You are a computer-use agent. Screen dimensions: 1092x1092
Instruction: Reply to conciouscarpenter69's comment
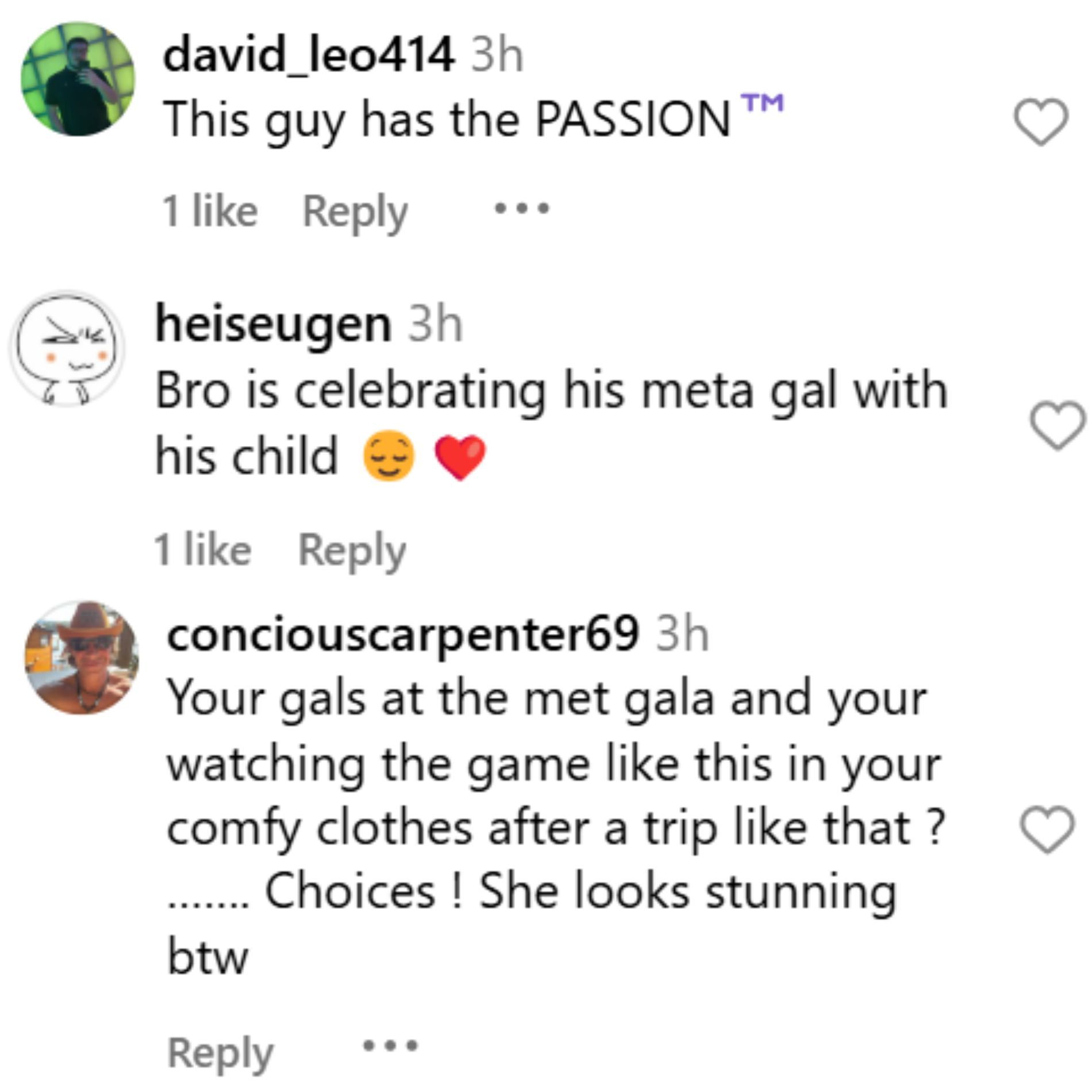coord(220,1052)
